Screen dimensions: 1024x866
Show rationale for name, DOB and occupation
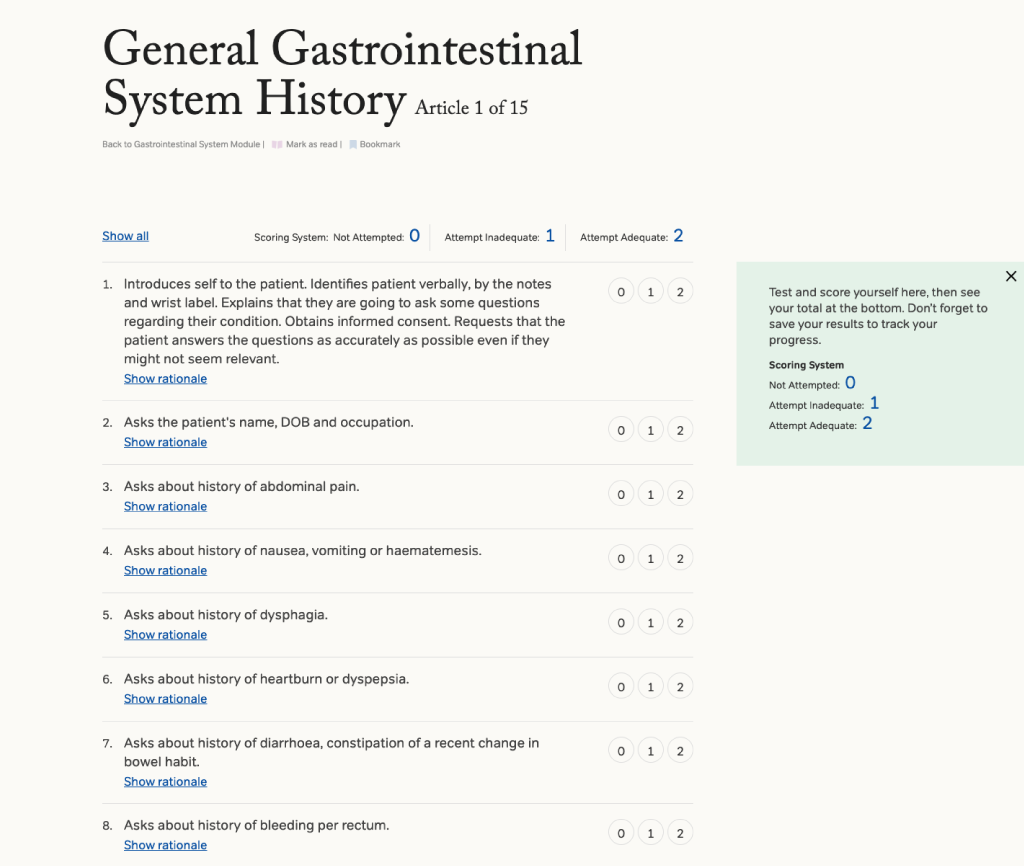165,442
